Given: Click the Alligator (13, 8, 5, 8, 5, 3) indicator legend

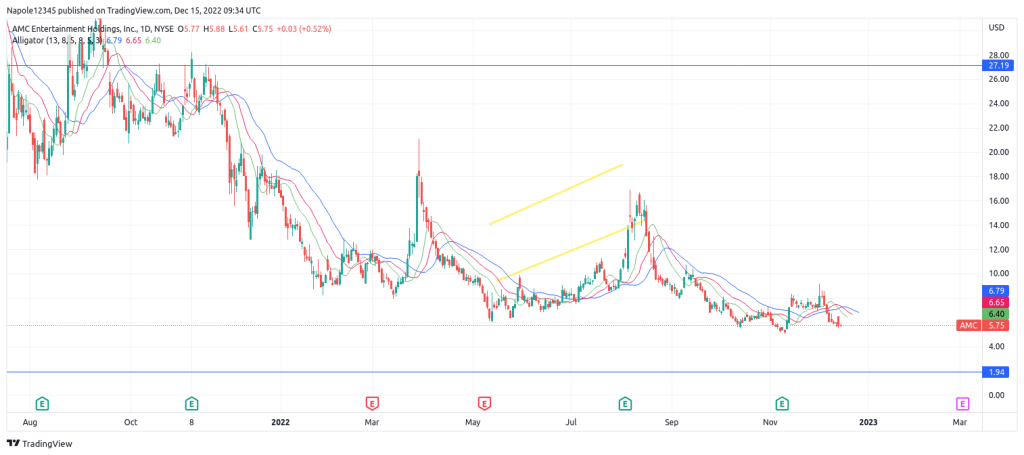Looking at the screenshot, I should [x=57, y=40].
